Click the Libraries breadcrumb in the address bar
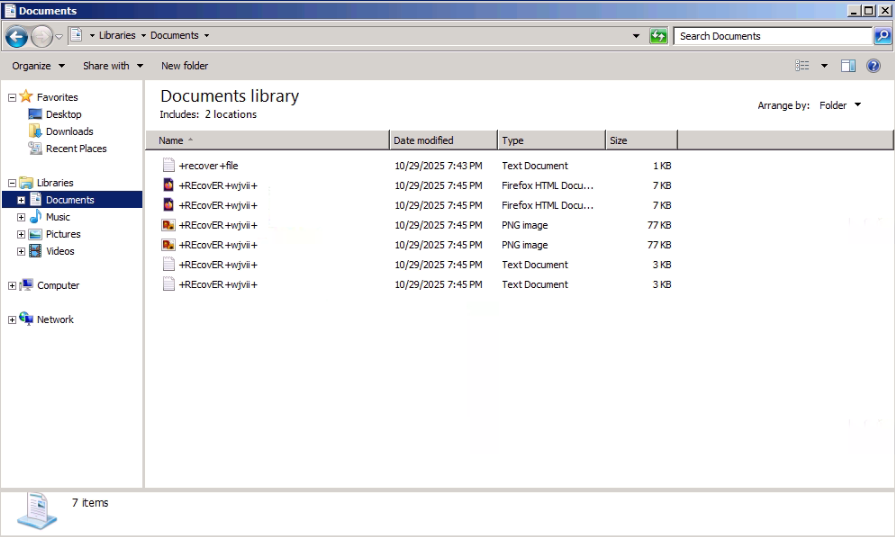The image size is (895, 537). click(x=117, y=35)
